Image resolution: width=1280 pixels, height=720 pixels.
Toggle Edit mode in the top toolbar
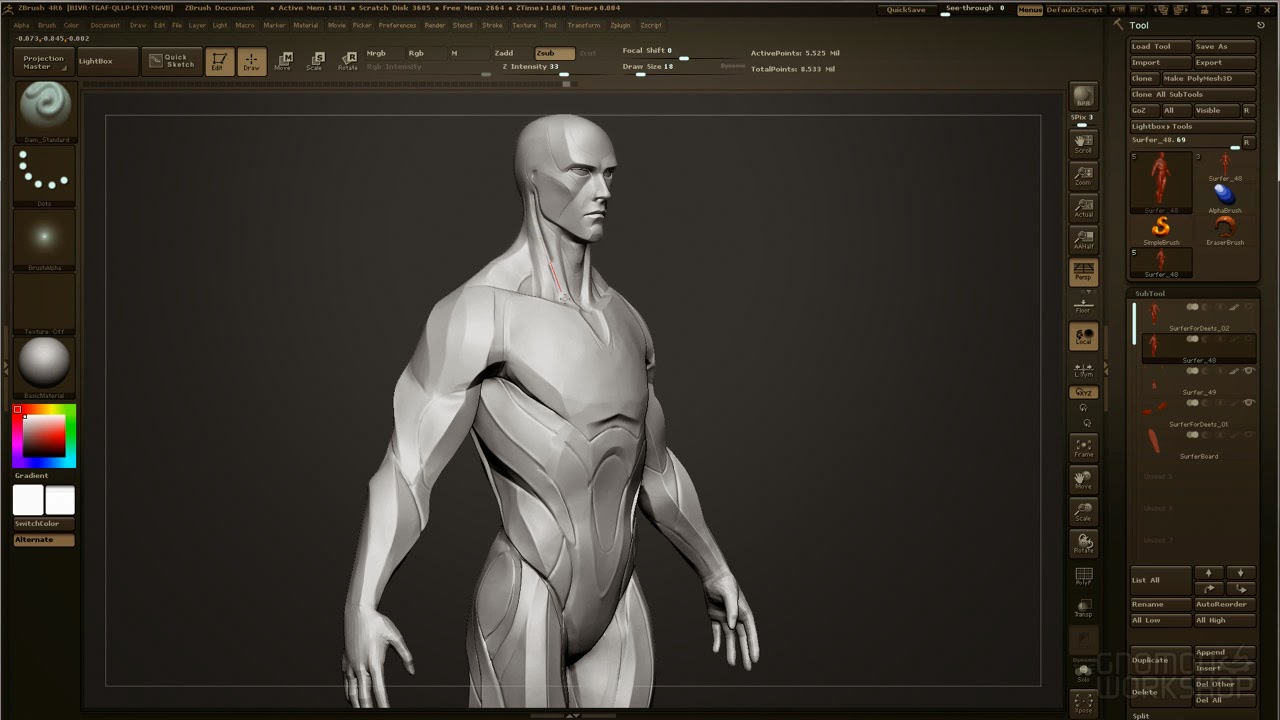(x=219, y=61)
